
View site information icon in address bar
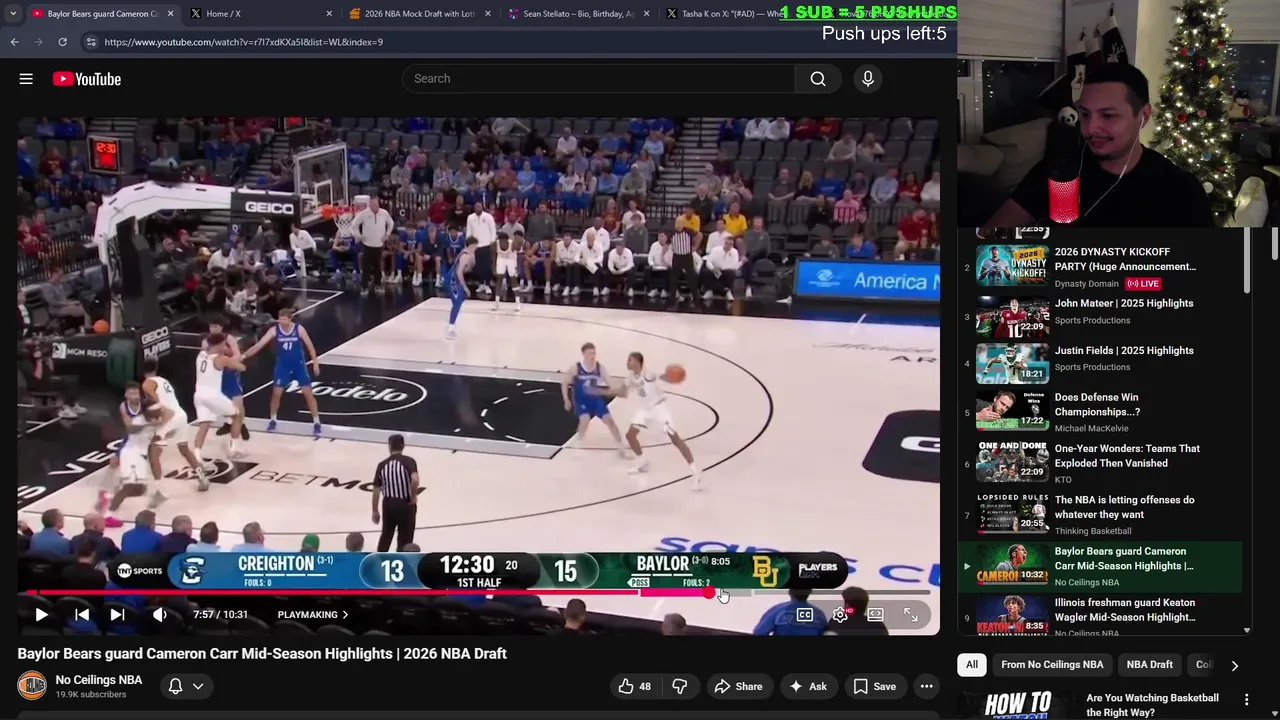coord(90,42)
